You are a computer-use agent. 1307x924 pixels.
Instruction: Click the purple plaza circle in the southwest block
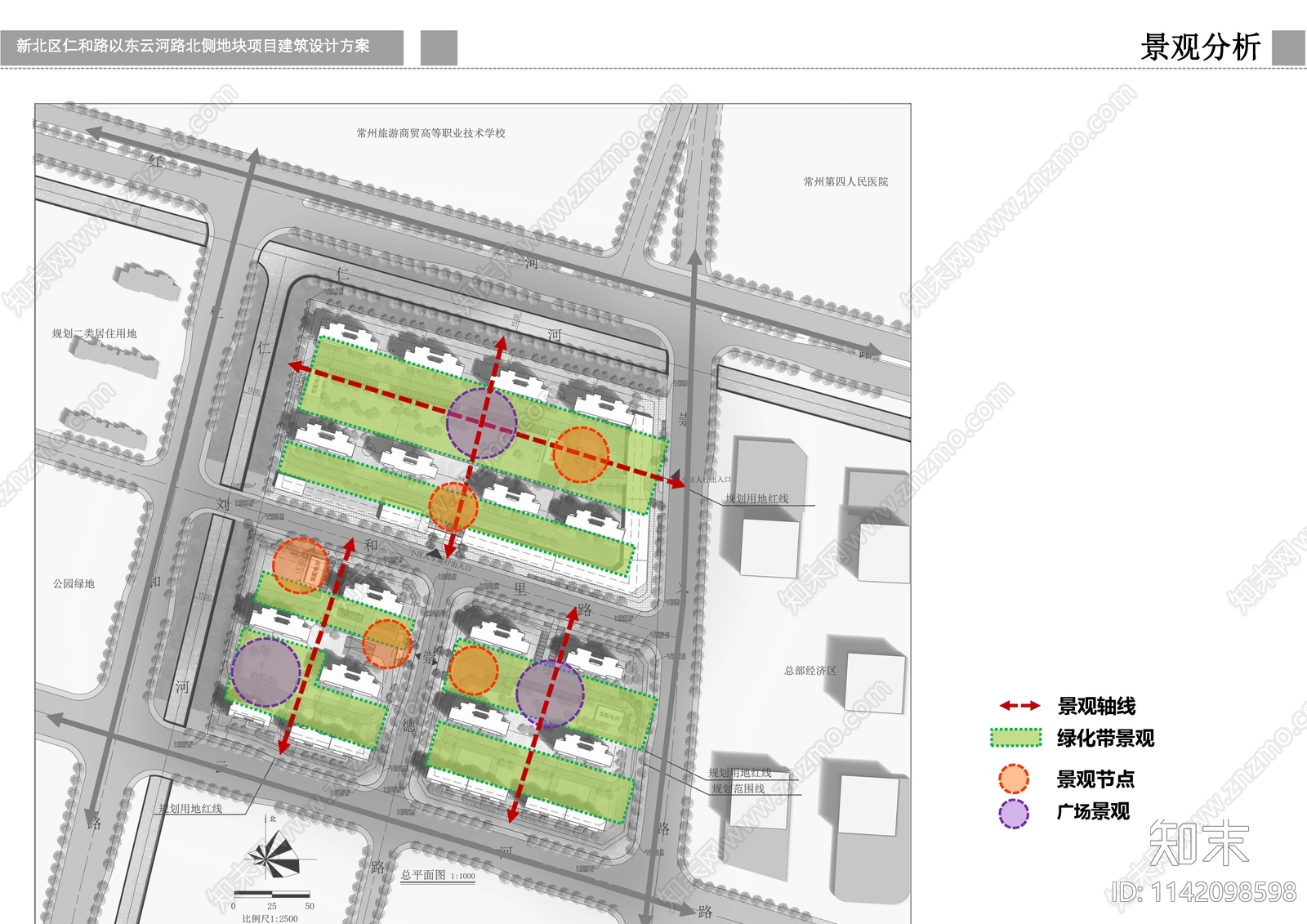coord(266,672)
